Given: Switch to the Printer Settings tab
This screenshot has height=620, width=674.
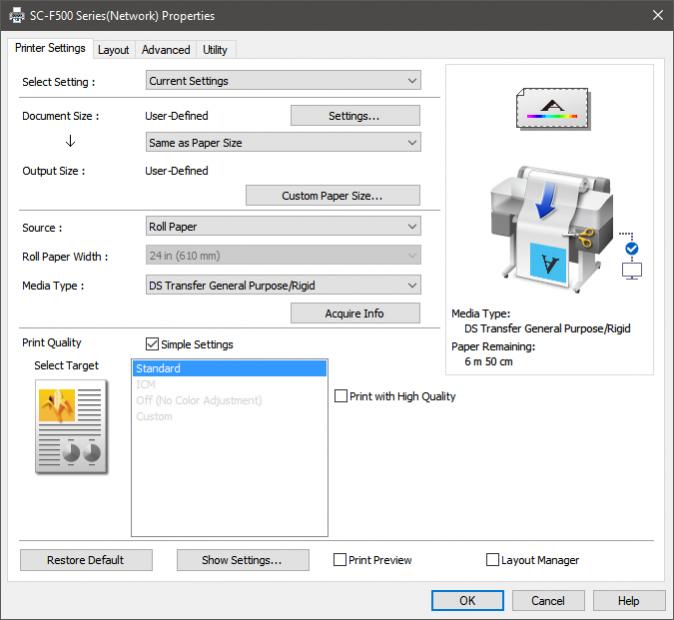Looking at the screenshot, I should [50, 48].
